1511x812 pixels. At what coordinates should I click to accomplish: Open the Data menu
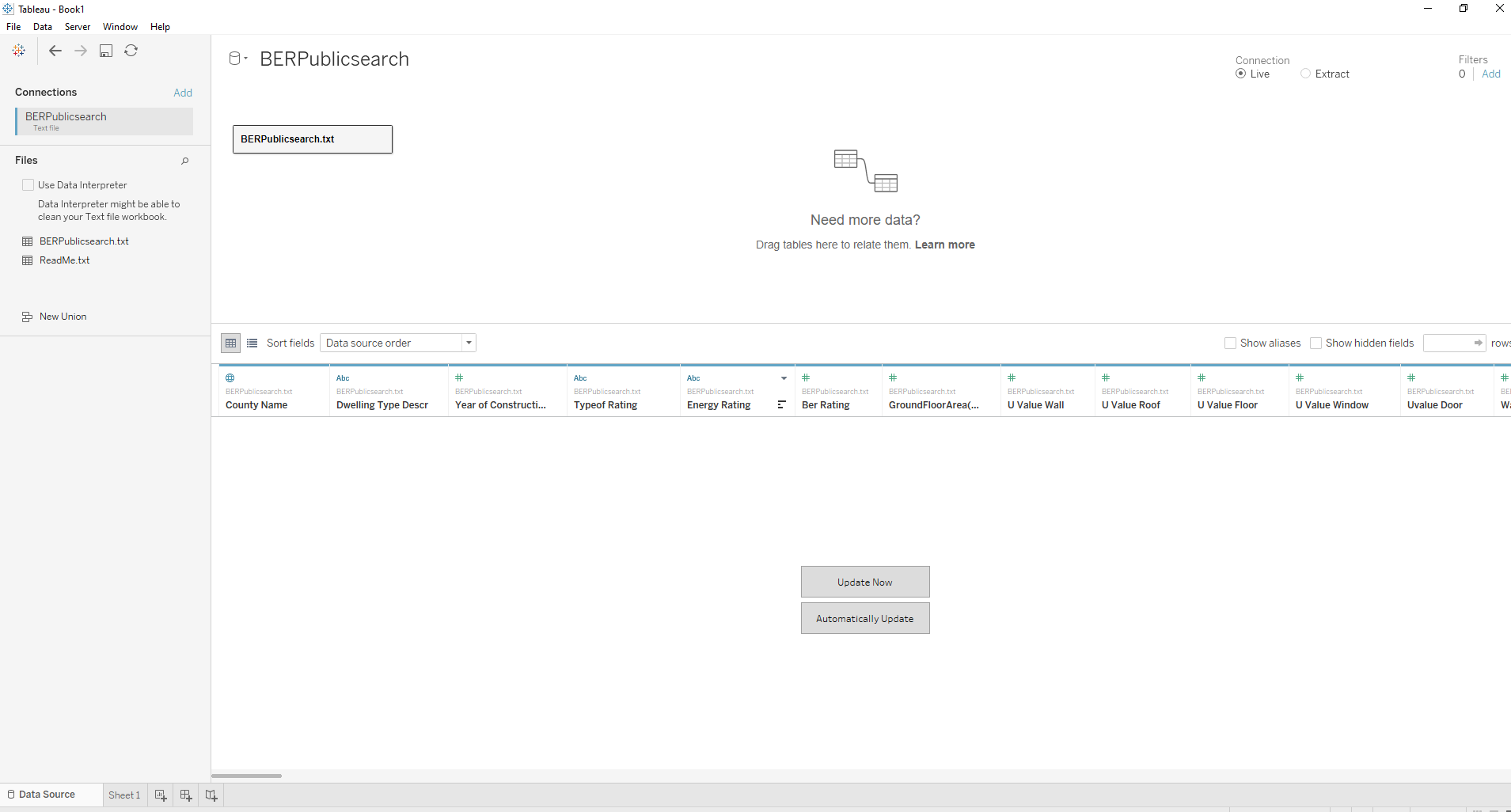click(43, 27)
